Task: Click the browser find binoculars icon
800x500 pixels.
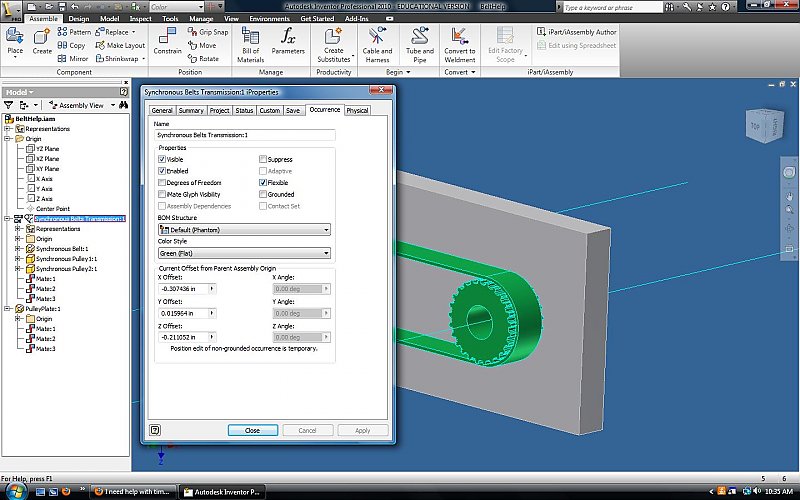Action: click(123, 105)
